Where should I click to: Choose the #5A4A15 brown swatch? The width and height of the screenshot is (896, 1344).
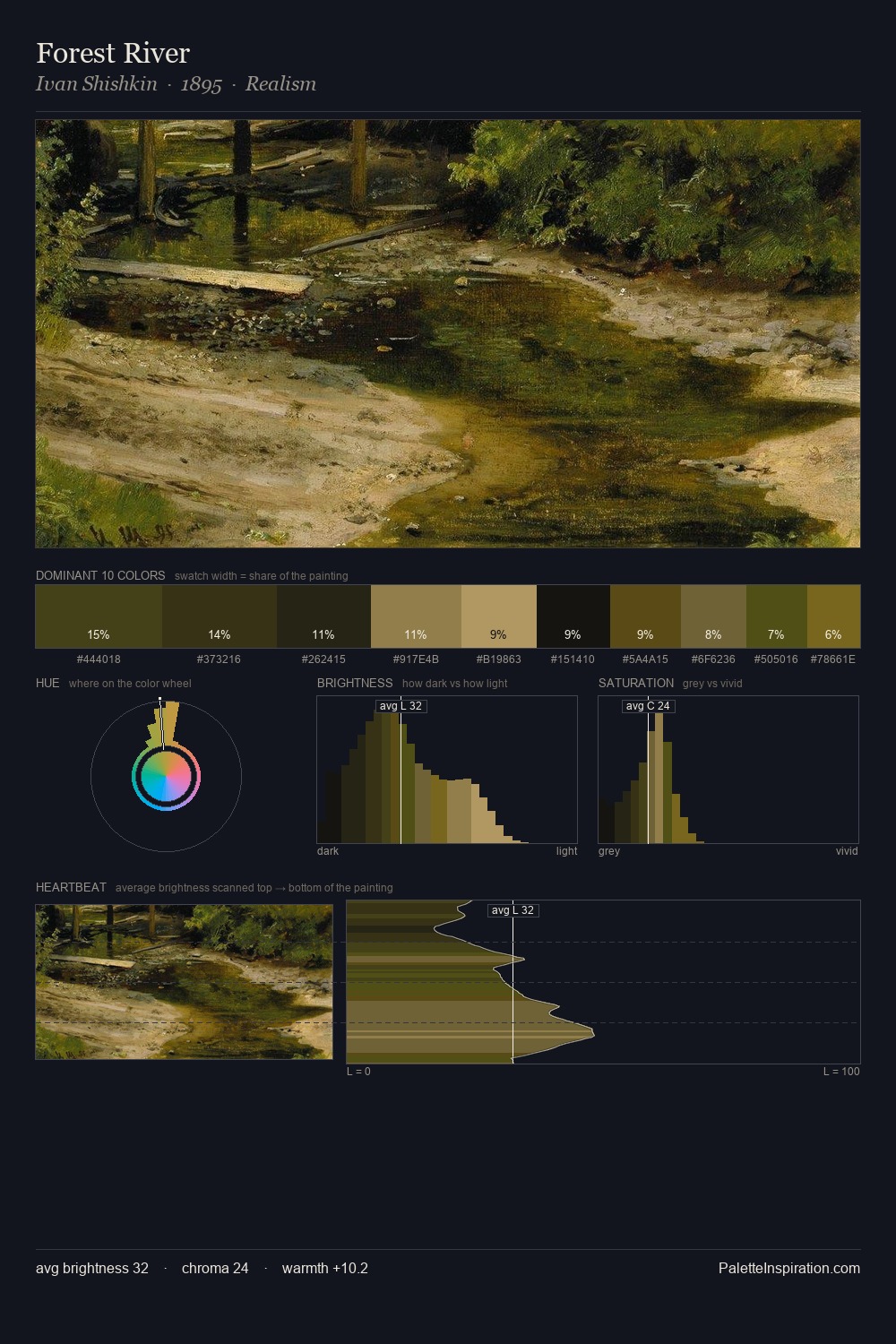coord(645,616)
